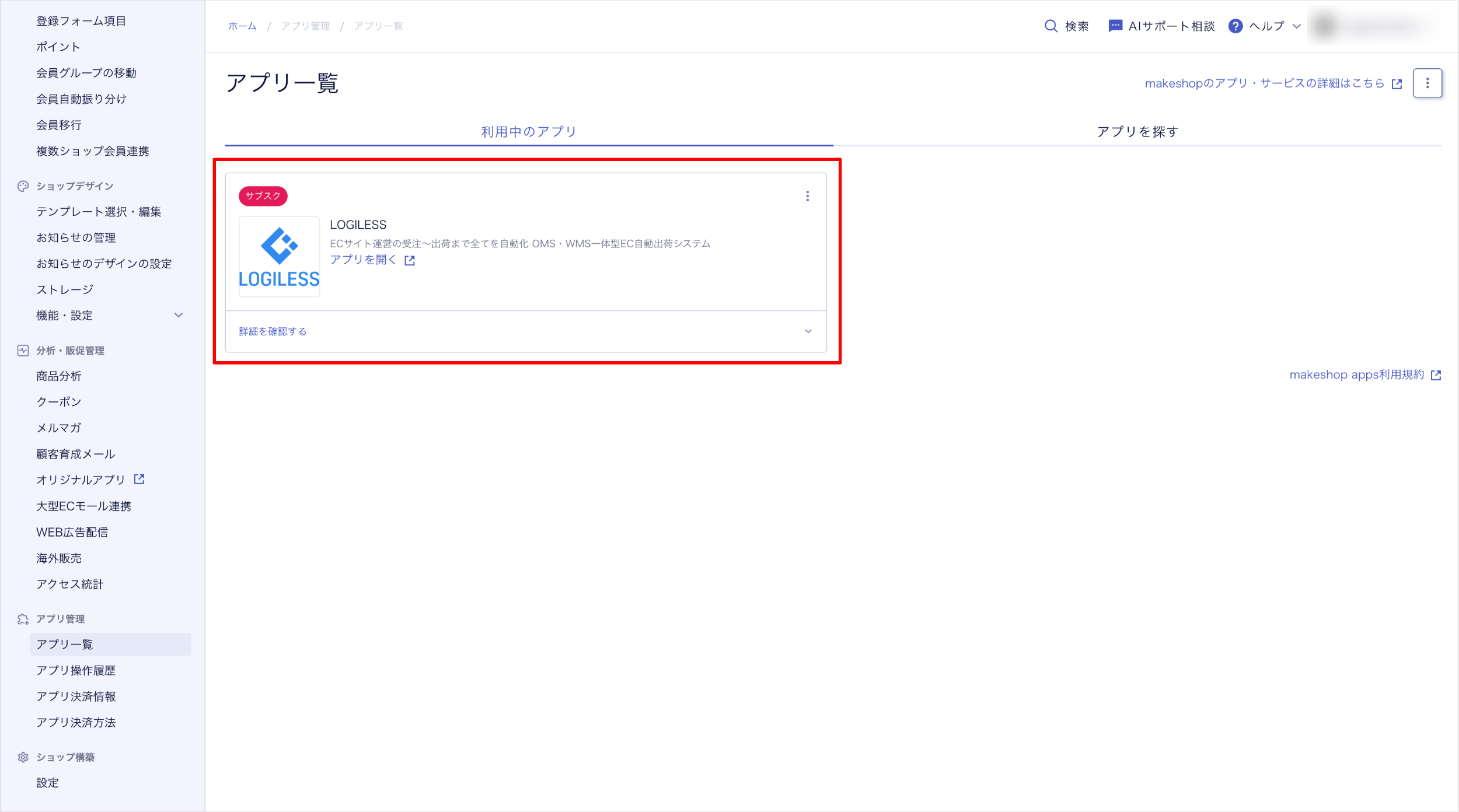Screen dimensions: 1459x812
Task: Open the AIサポート相談 chat icon
Action: [1115, 26]
